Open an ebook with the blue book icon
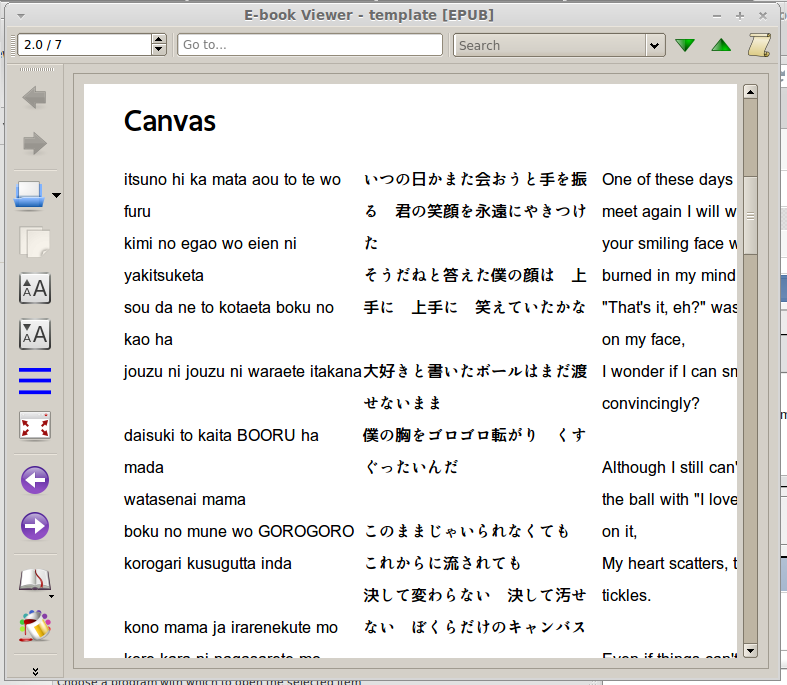 [30, 195]
